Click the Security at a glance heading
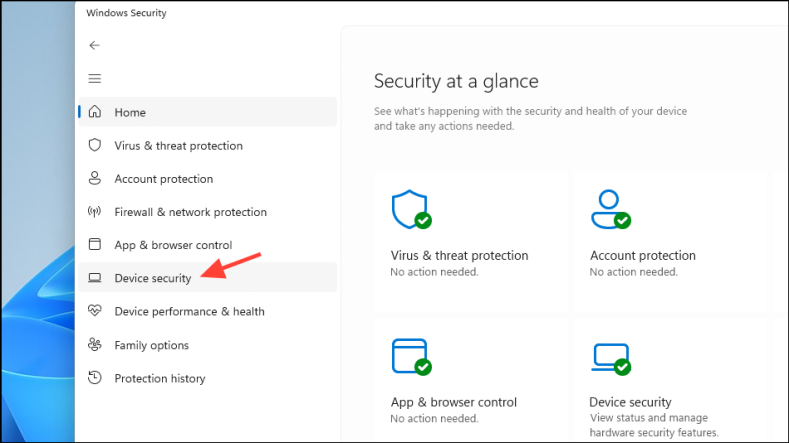789x443 pixels. tap(456, 81)
